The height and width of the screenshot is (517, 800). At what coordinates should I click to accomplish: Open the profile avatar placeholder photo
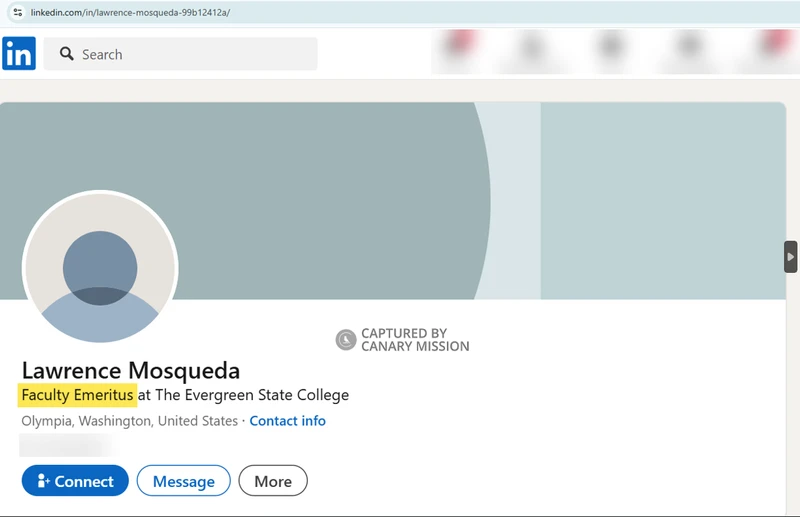click(100, 268)
